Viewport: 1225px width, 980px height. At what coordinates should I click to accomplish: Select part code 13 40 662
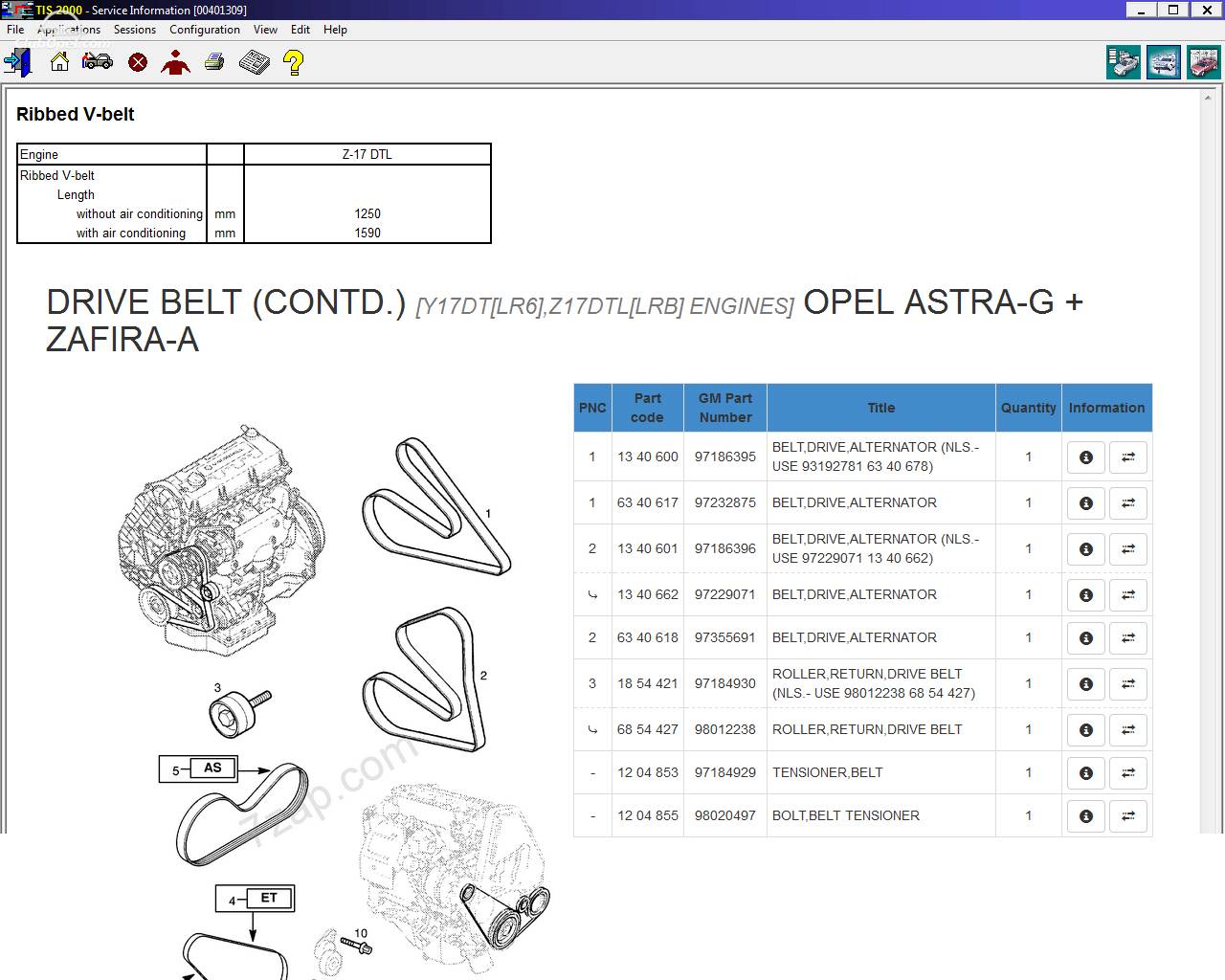648,595
